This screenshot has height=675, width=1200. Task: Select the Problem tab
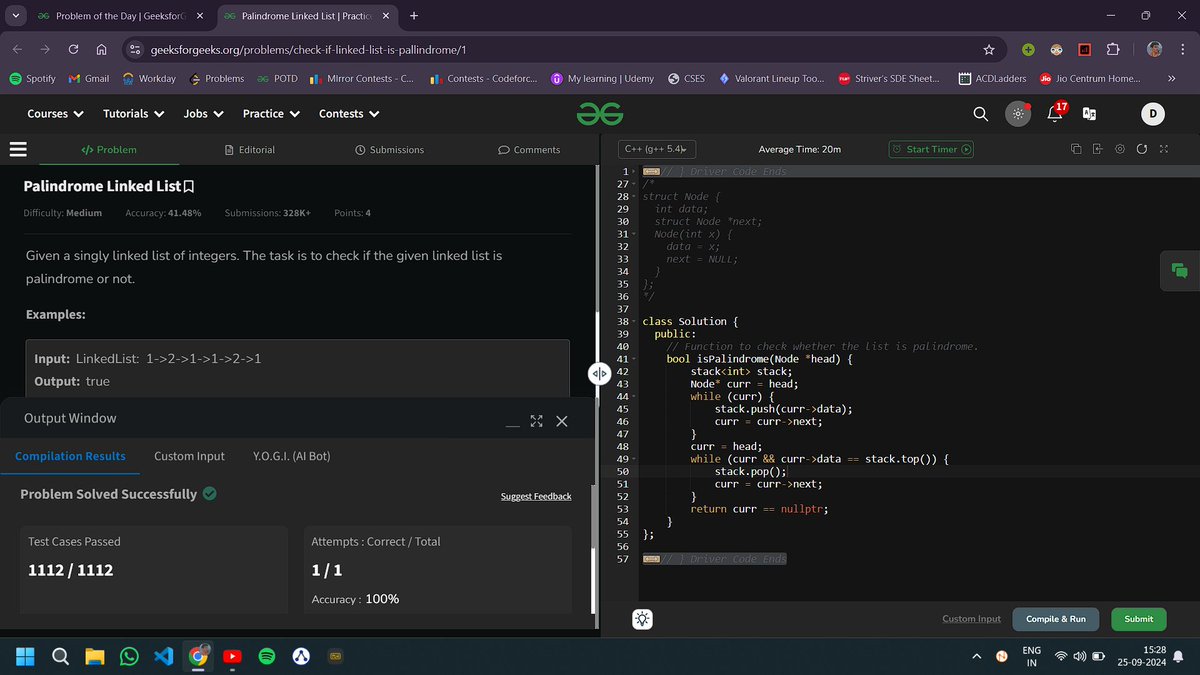click(x=109, y=150)
